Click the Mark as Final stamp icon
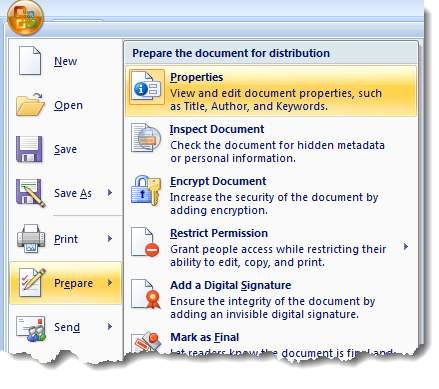This screenshot has width=439, height=389. point(146,342)
